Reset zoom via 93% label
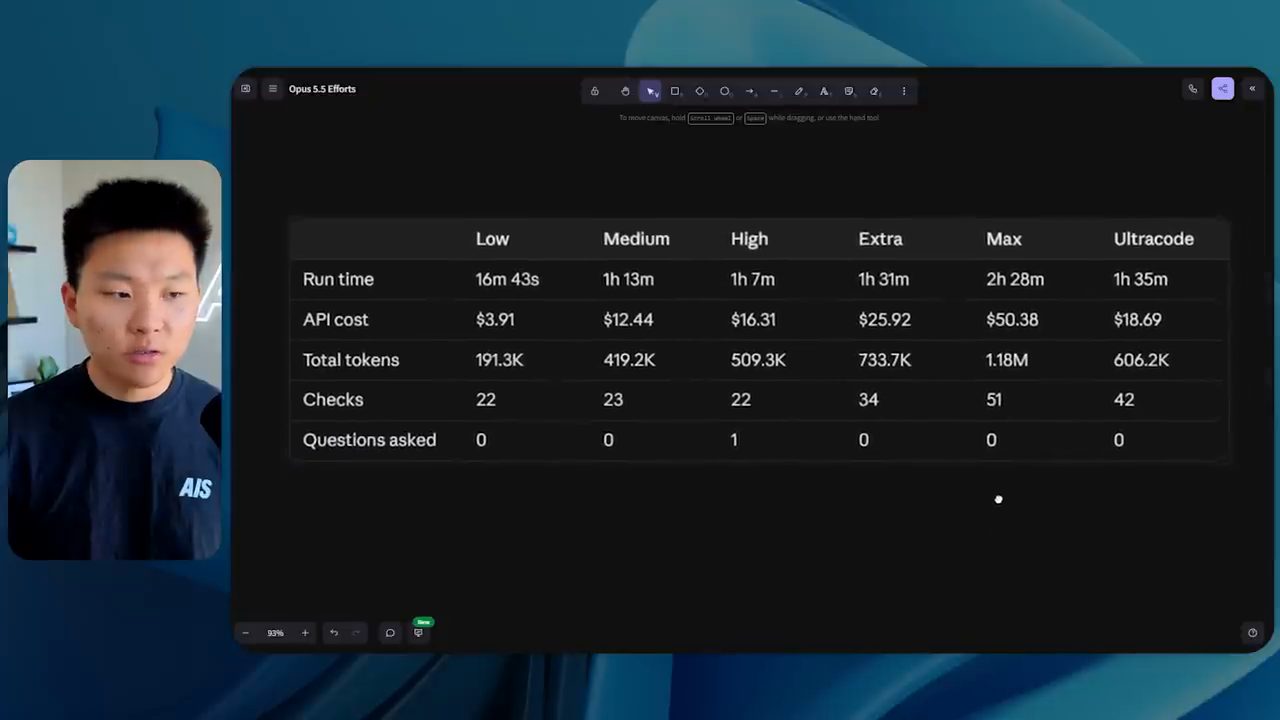Screen dimensions: 1280x720 point(275,633)
